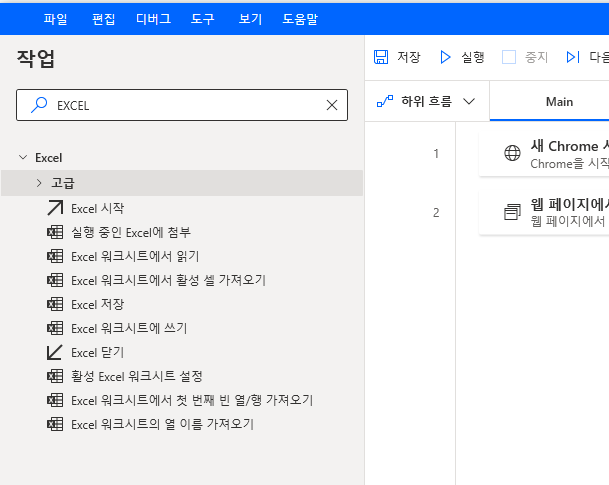Click the Excel 닫기 arrow icon
The width and height of the screenshot is (609, 485).
coord(55,352)
